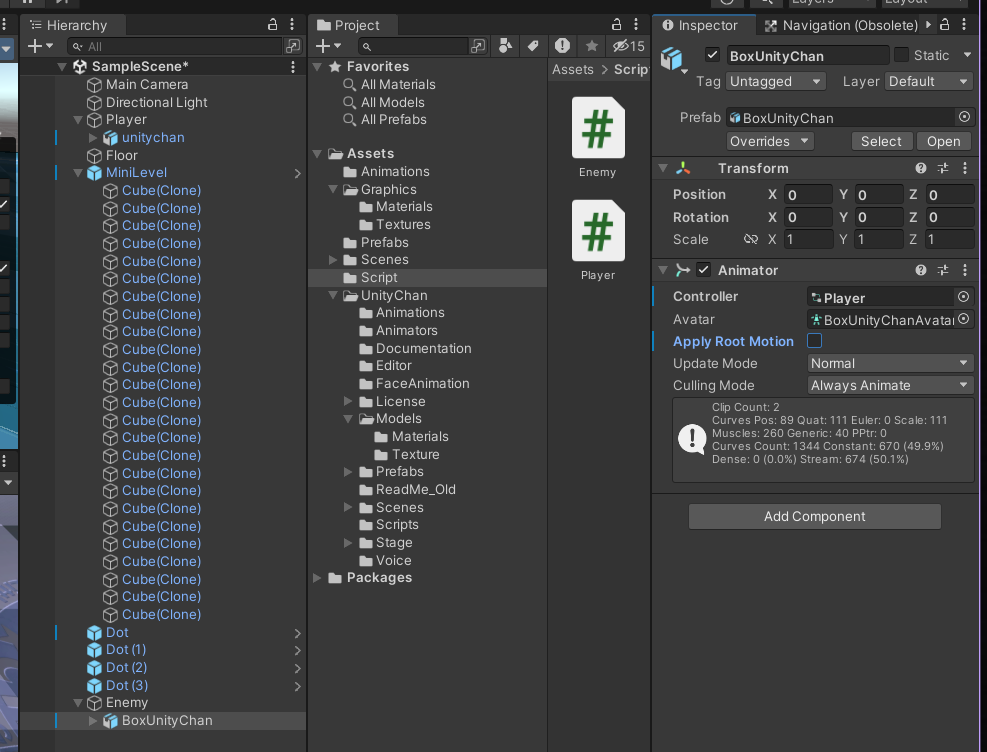Image resolution: width=987 pixels, height=752 pixels.
Task: Select Main Camera in the Hierarchy
Action: (146, 84)
